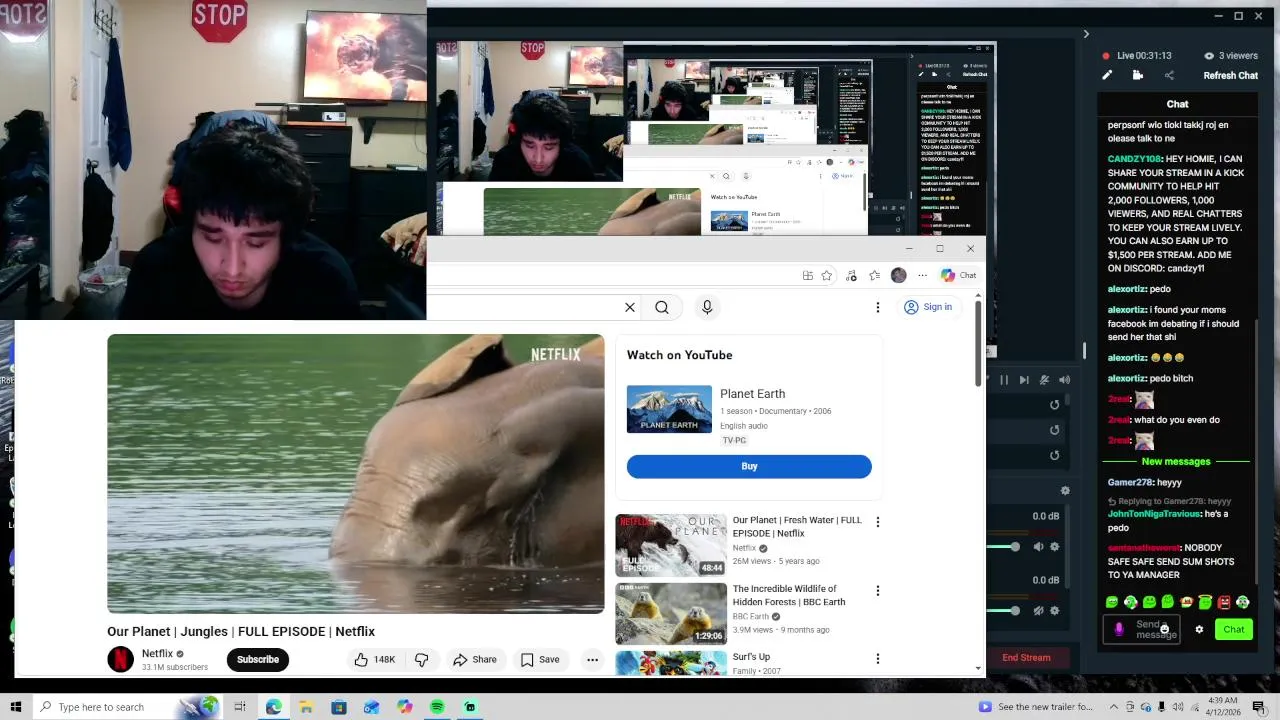Click the bottom reset arrow icon in streaming app
The image size is (1280, 720).
coord(1054,455)
